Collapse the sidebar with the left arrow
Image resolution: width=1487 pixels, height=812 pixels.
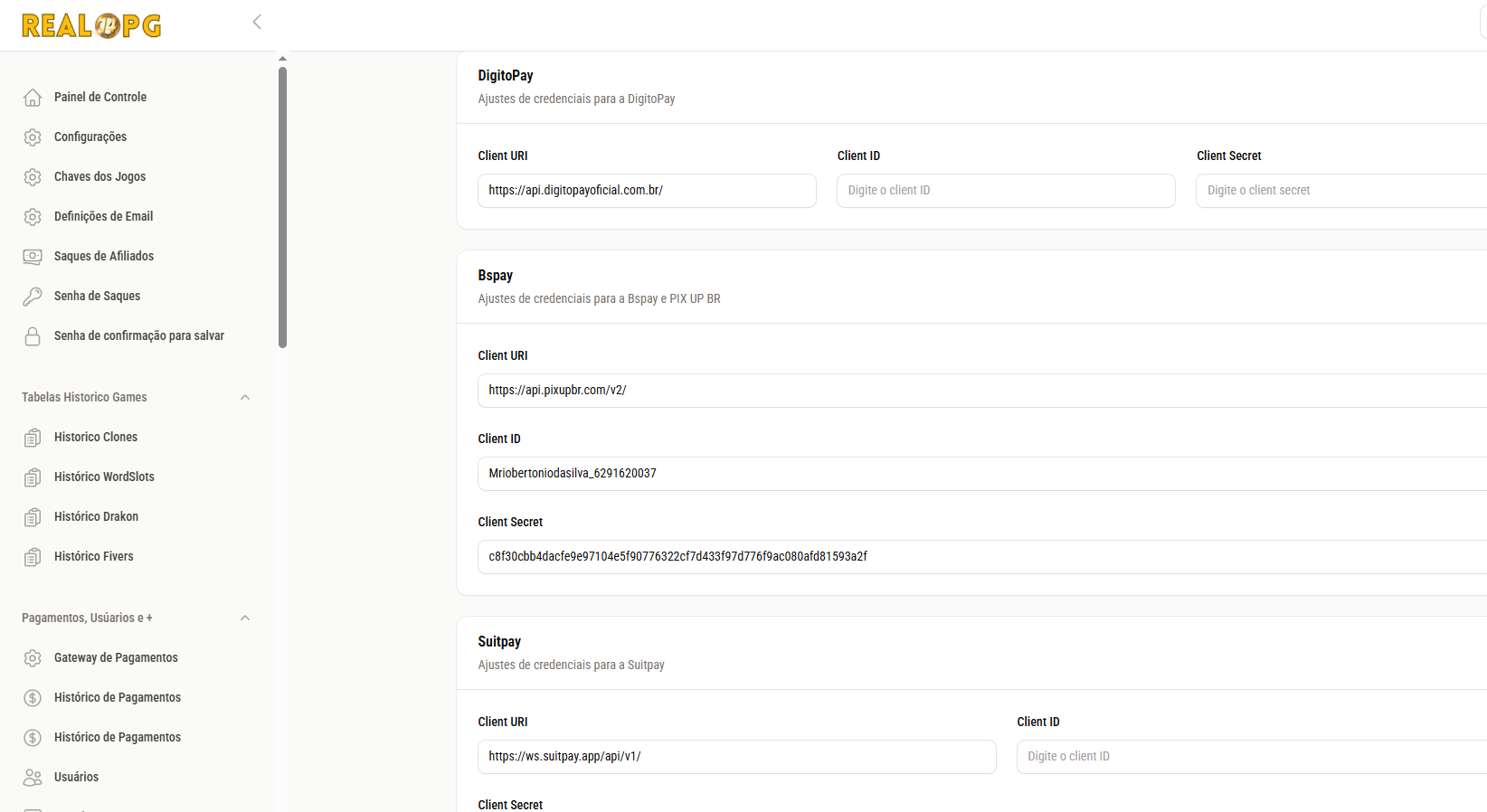point(257,22)
